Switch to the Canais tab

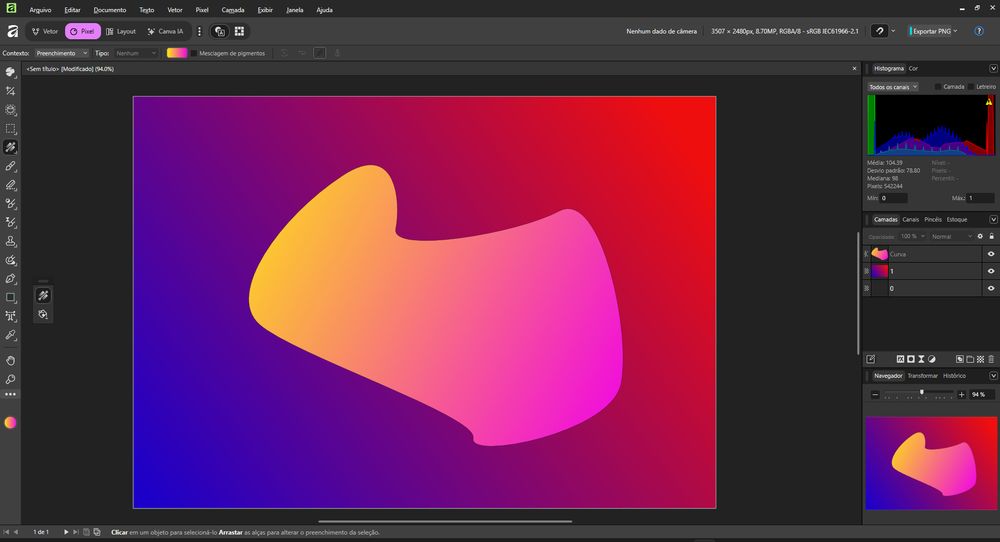[910, 219]
